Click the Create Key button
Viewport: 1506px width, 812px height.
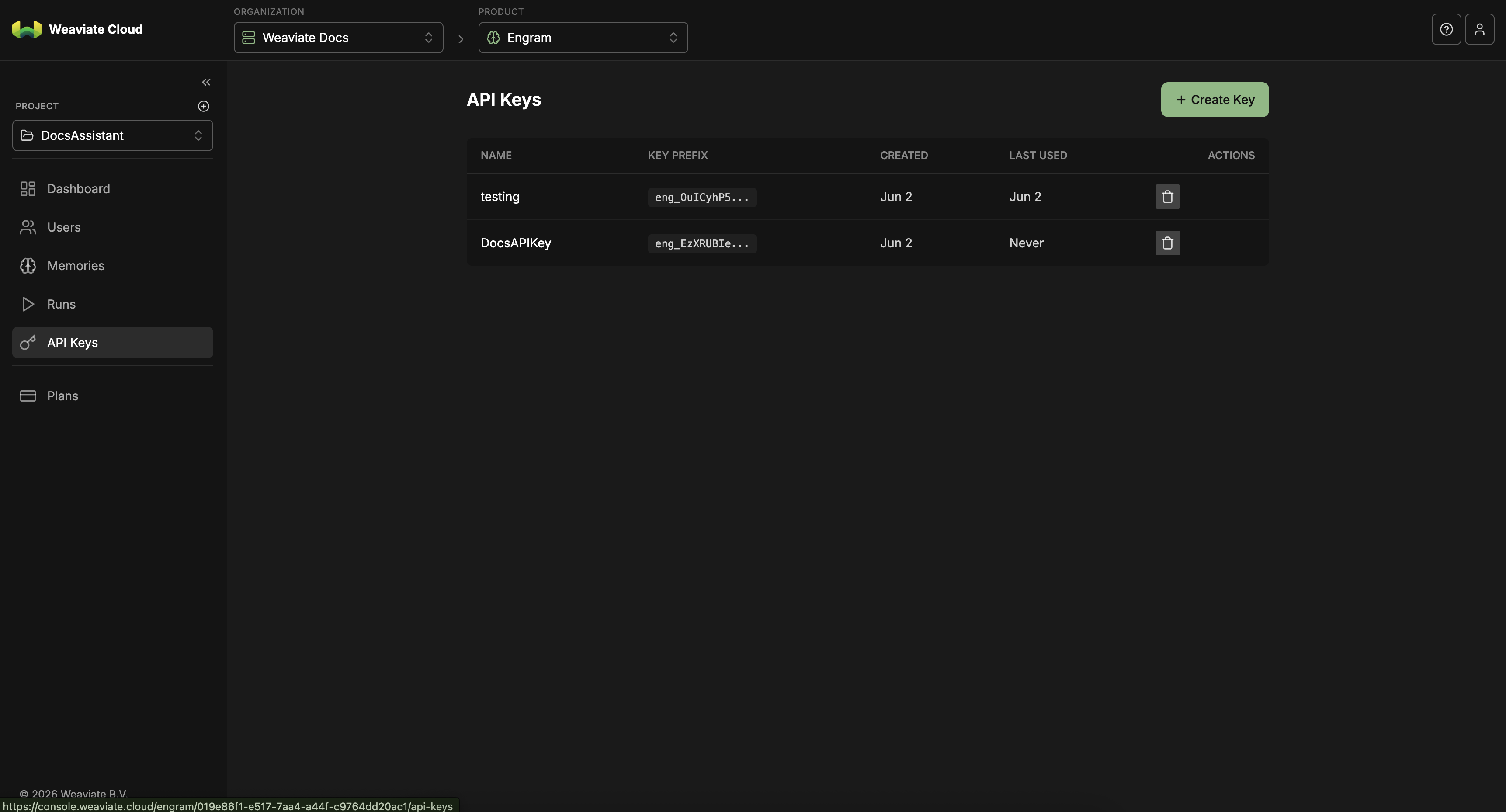coord(1214,100)
